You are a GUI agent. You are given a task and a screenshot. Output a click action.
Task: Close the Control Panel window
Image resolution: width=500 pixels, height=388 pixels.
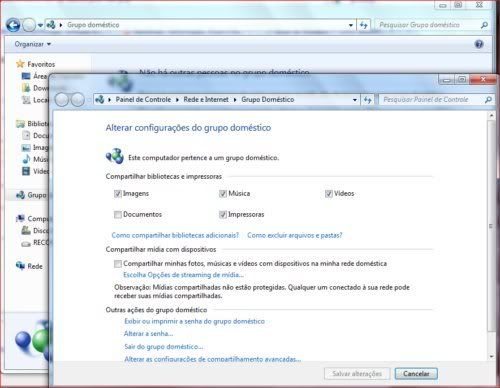tap(483, 79)
